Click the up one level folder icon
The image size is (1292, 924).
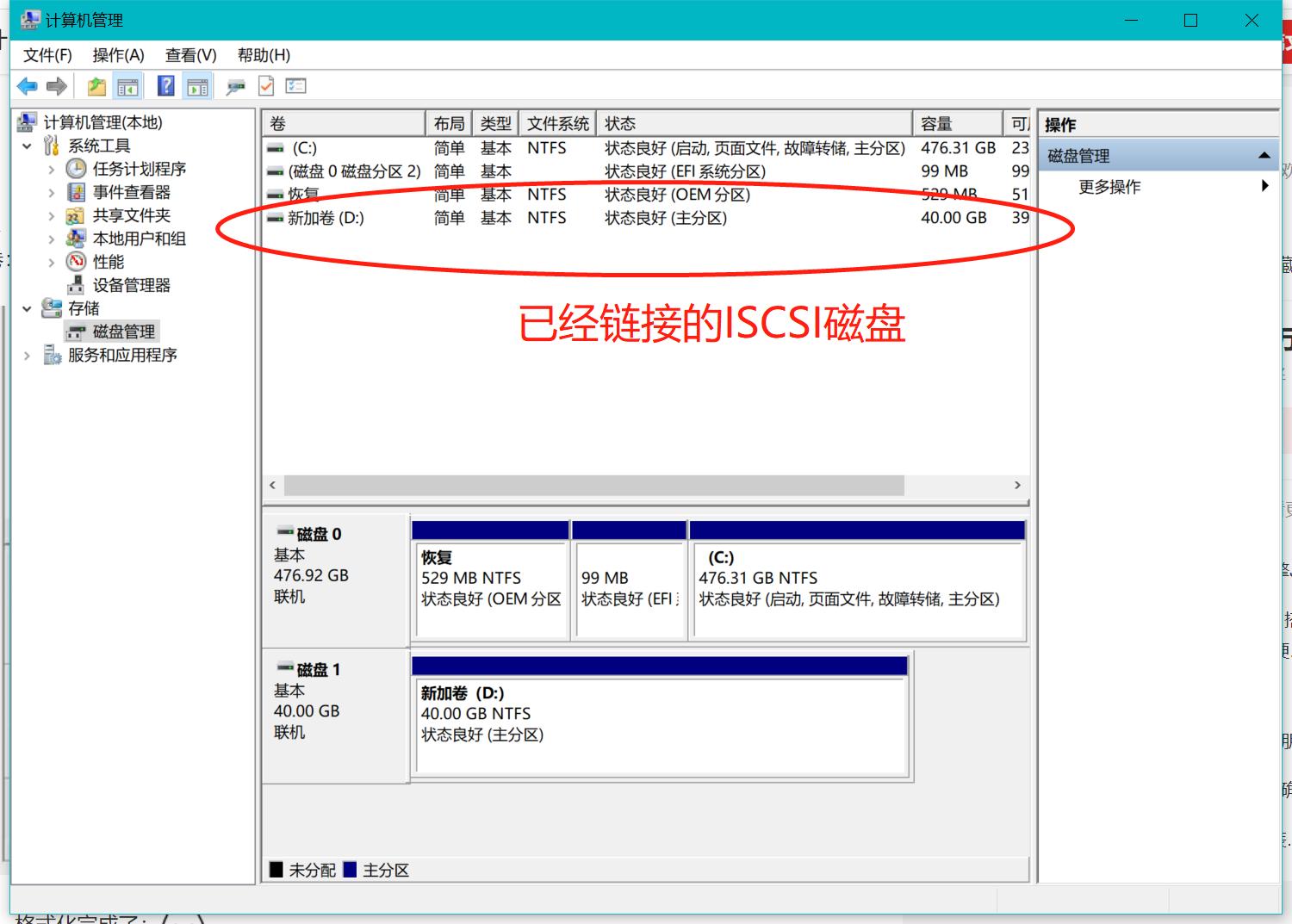[96, 86]
